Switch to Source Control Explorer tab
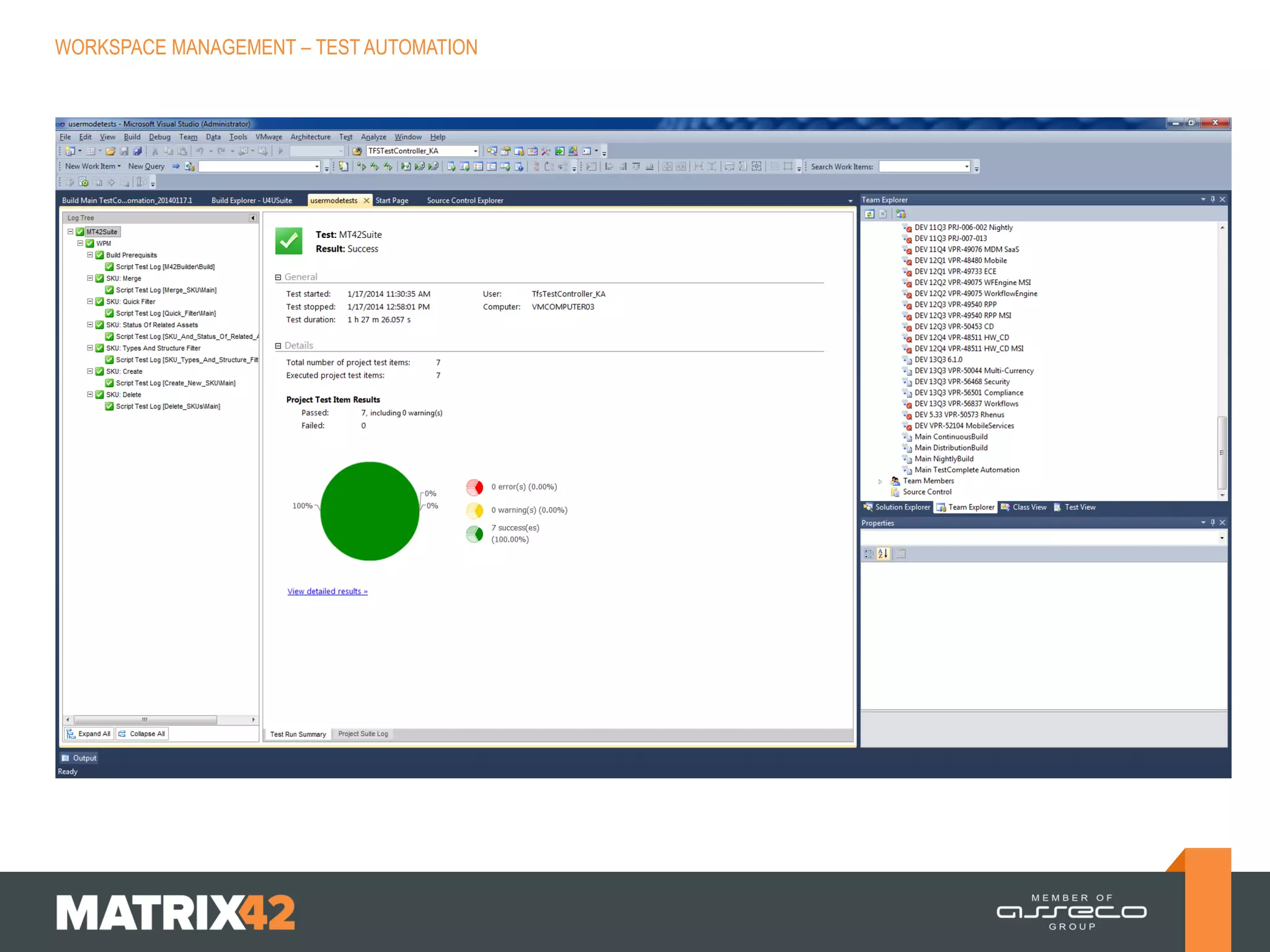 point(465,201)
